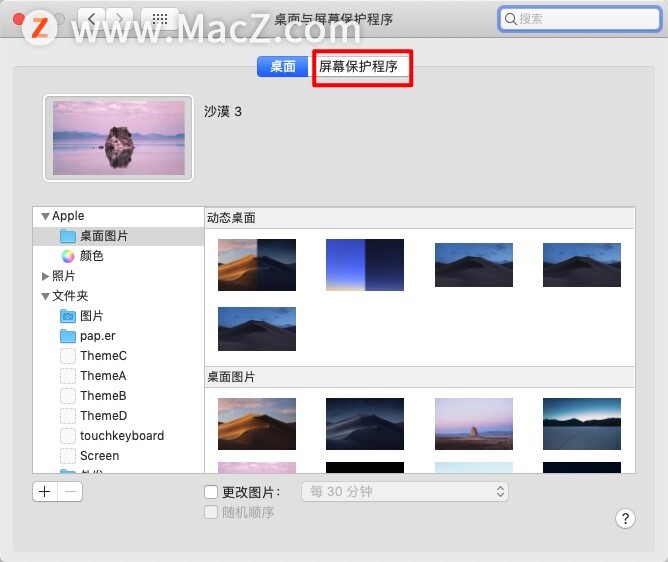
Task: Choose first dynamic desert day-night wallpaper
Action: click(x=257, y=265)
